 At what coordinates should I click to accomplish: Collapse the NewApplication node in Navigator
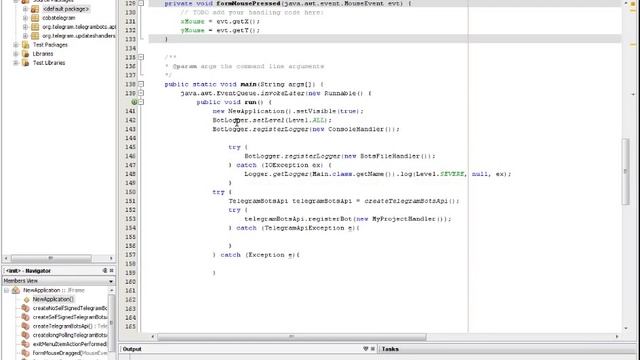click(x=7, y=290)
